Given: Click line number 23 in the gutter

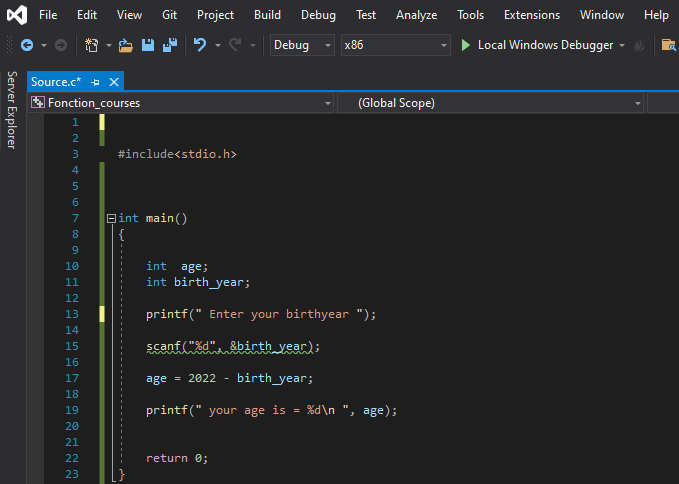Looking at the screenshot, I should click(72, 474).
